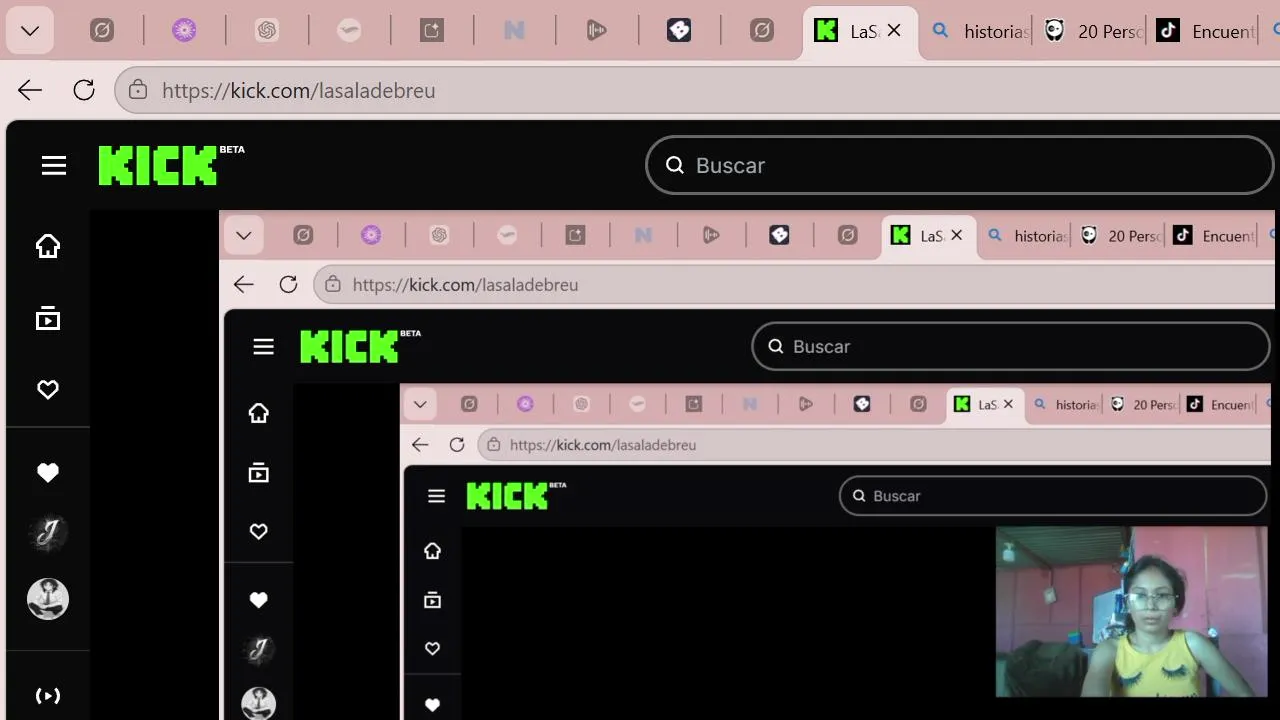This screenshot has height=720, width=1280.
Task: Click the innermost mirrored Kick hamburger icon
Action: coord(436,496)
